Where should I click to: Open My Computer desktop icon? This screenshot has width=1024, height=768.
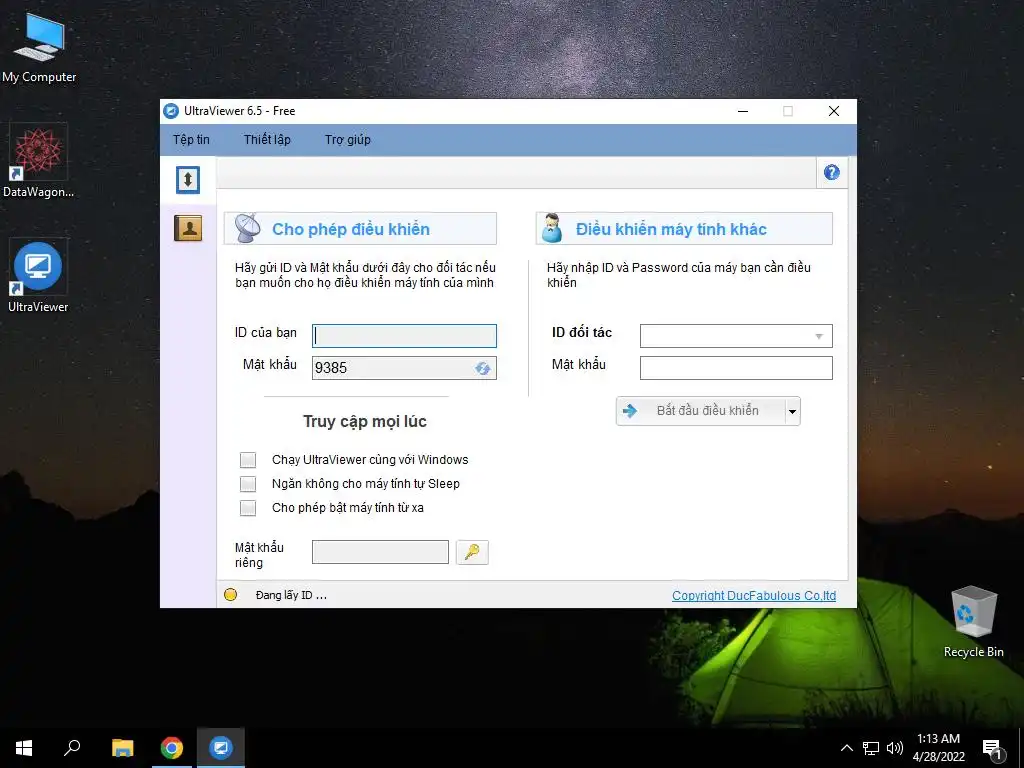[39, 48]
